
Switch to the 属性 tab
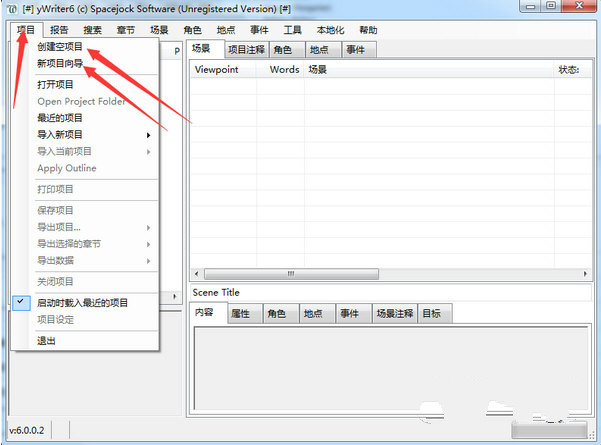click(x=245, y=314)
